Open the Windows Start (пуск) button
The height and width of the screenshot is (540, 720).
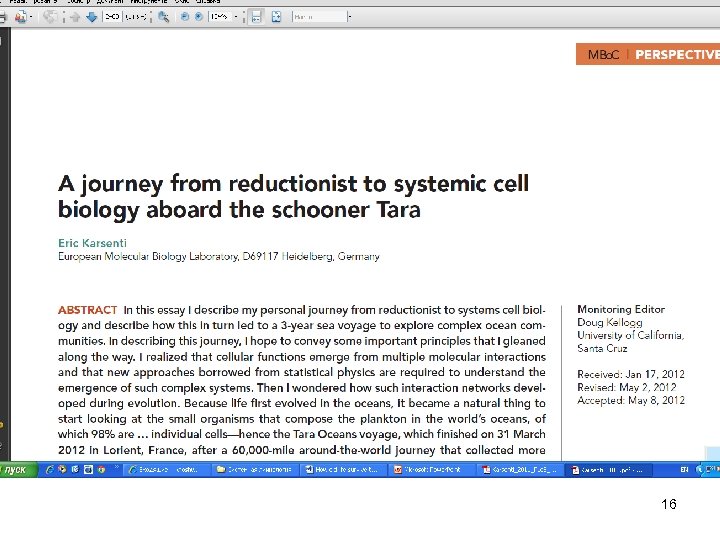[17, 470]
